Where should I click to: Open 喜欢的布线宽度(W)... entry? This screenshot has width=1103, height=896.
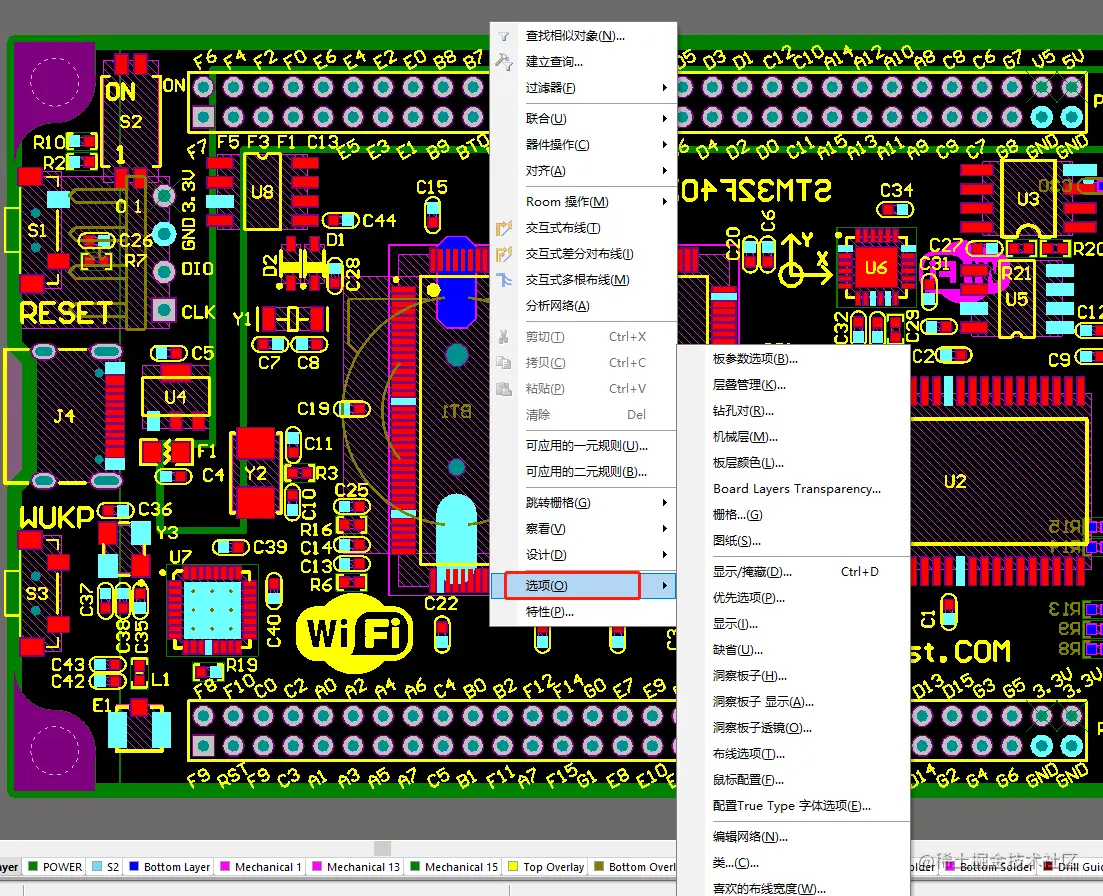pos(793,888)
